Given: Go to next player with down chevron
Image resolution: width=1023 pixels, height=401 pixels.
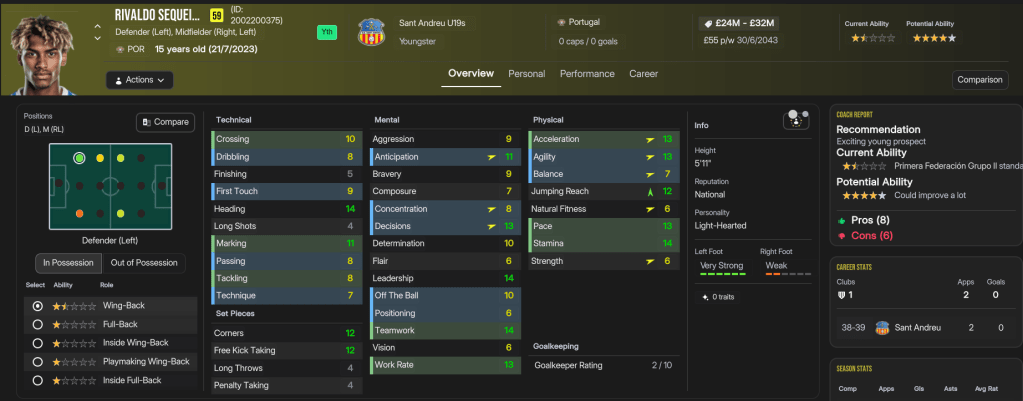Looking at the screenshot, I should [x=97, y=38].
